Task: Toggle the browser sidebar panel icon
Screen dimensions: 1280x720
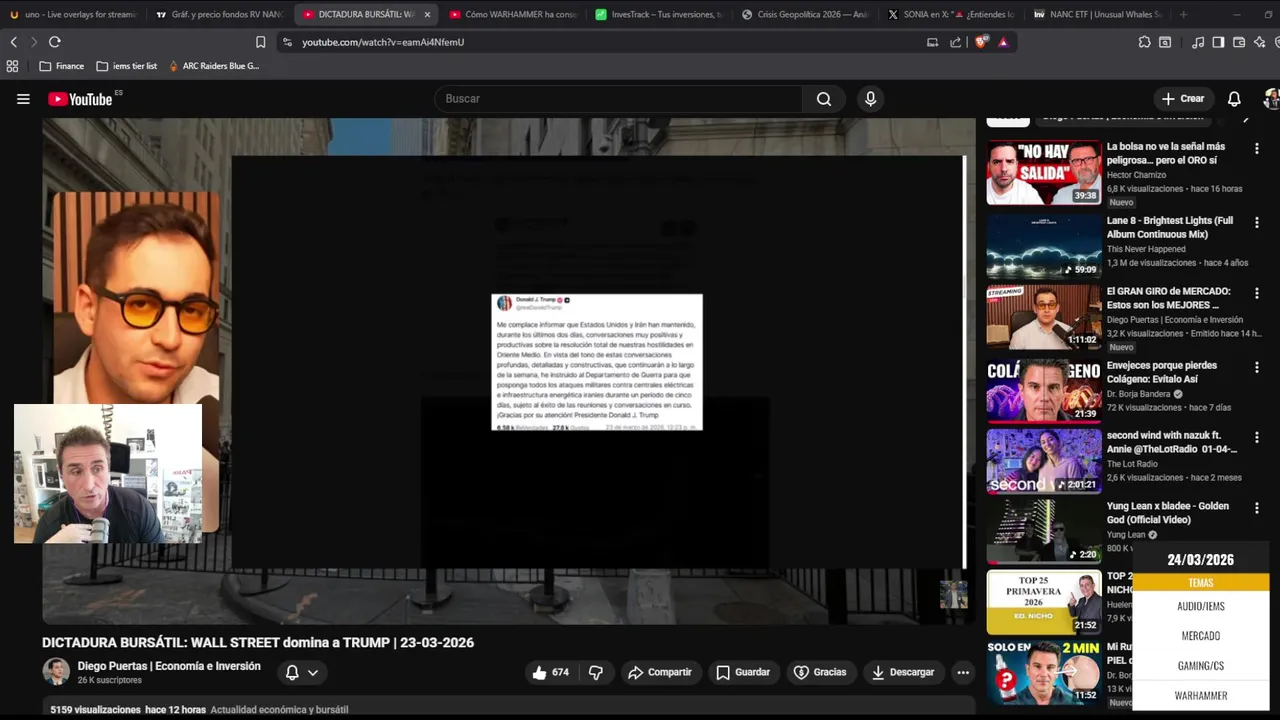Action: pos(1218,42)
